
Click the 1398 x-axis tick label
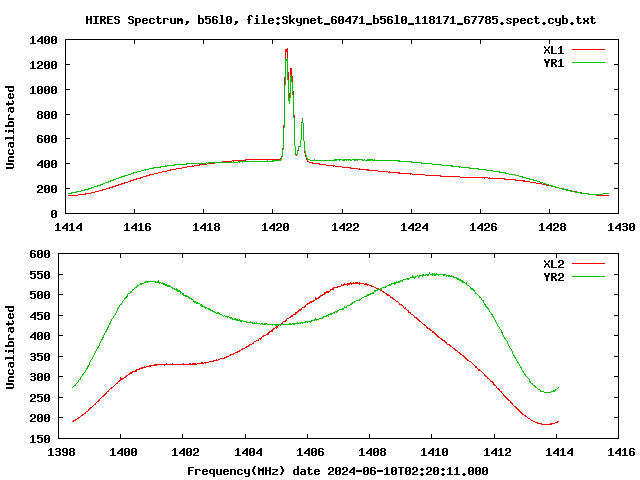[x=62, y=452]
